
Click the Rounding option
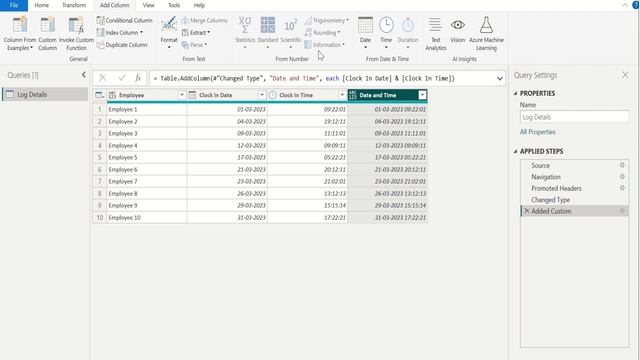(x=322, y=32)
